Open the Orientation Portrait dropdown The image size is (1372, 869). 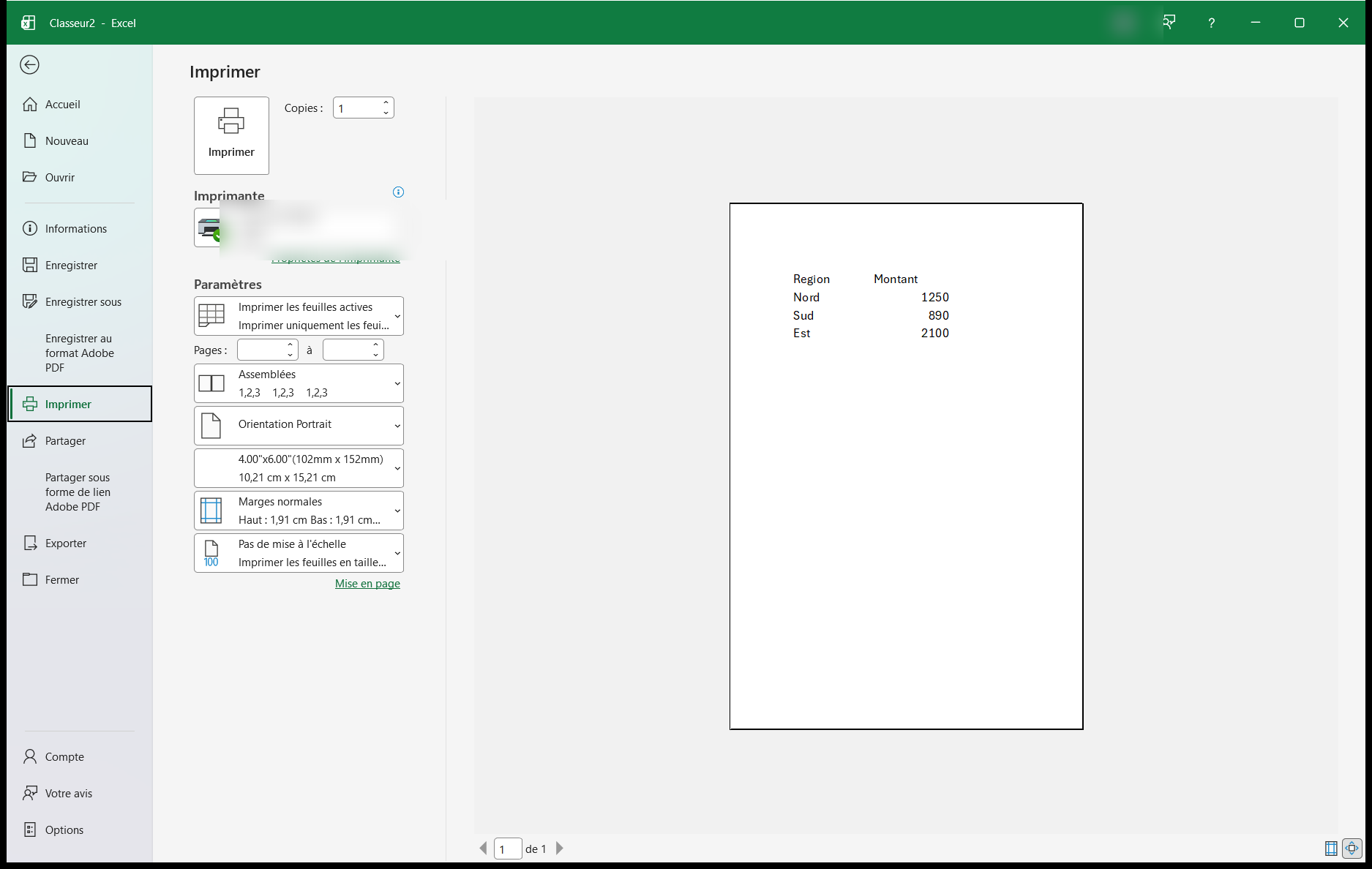pos(299,426)
